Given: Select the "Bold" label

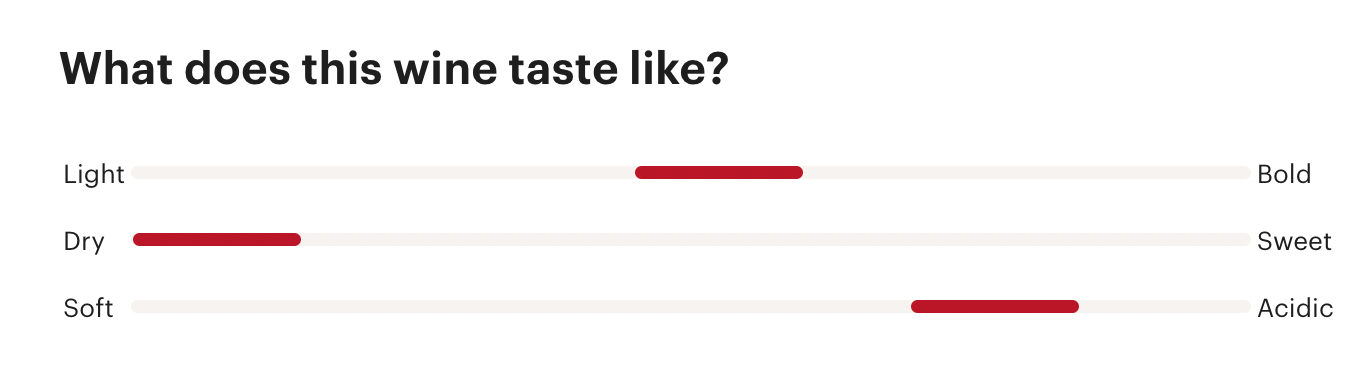Looking at the screenshot, I should pyautogui.click(x=1284, y=174).
